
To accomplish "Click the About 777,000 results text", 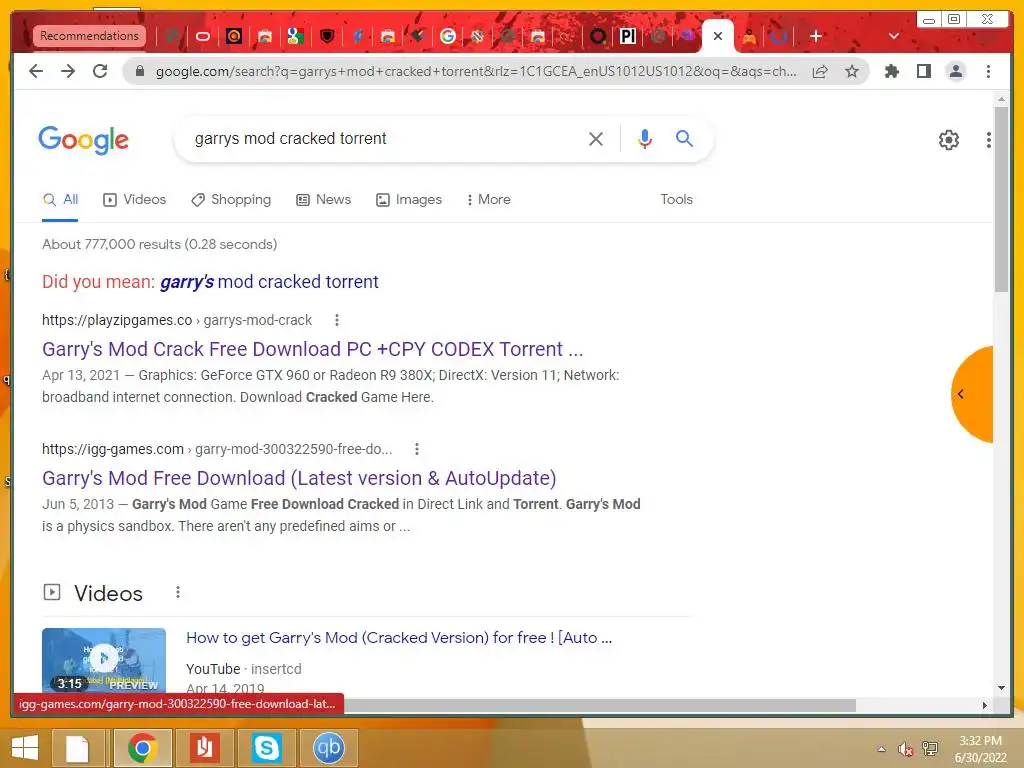I will (x=159, y=244).
